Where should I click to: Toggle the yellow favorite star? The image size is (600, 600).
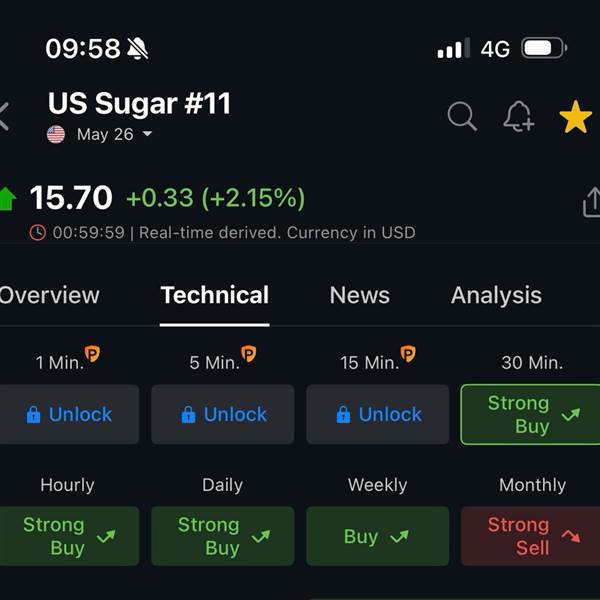point(575,117)
